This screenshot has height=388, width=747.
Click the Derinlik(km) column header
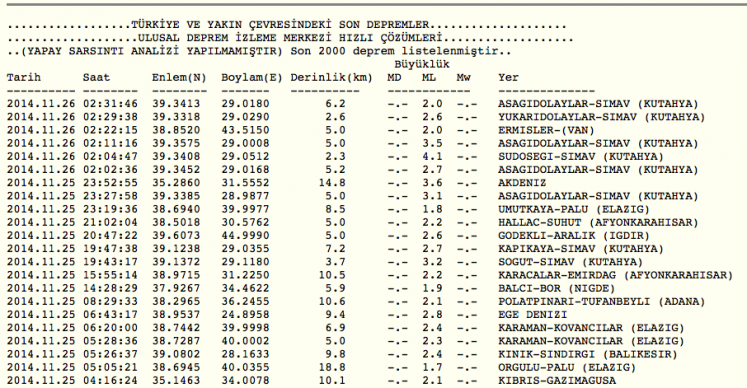coord(332,78)
